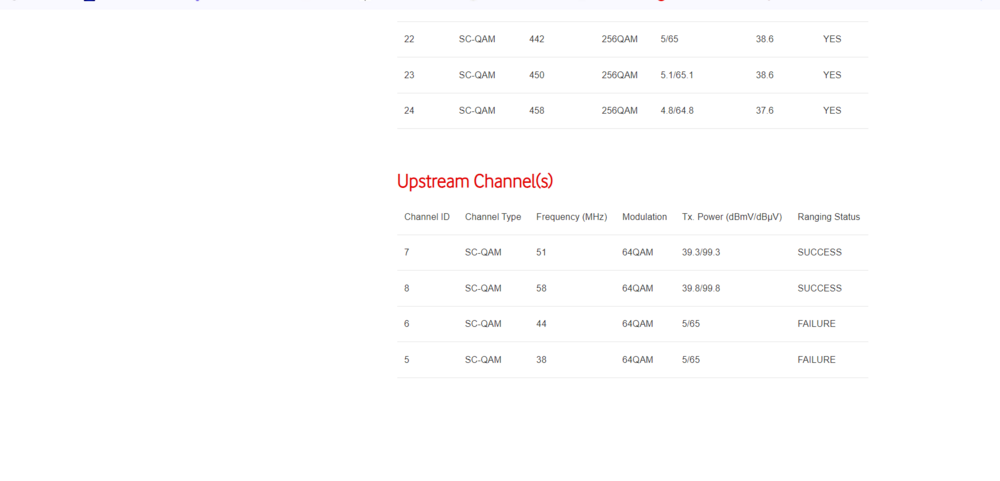Image resolution: width=1000 pixels, height=481 pixels.
Task: Click the "Ranging Status" column header
Action: pos(828,217)
